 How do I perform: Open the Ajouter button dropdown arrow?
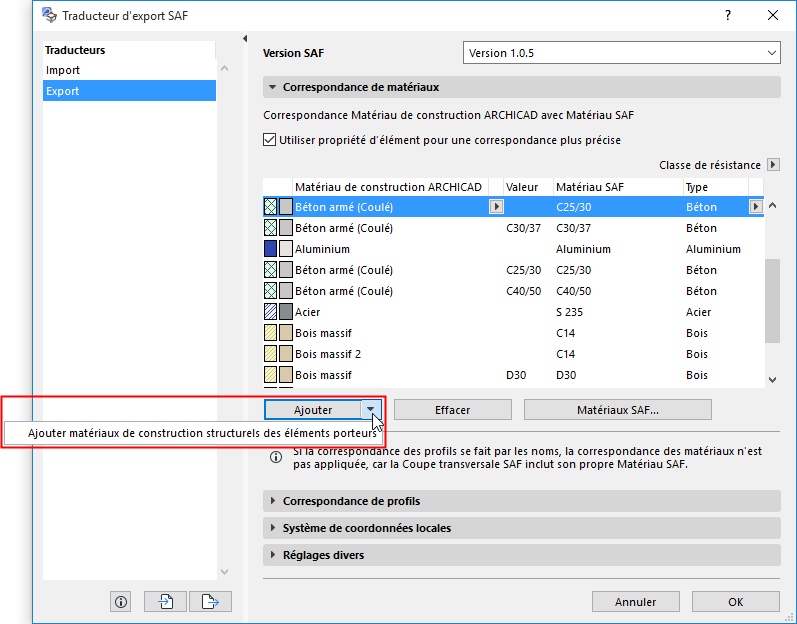click(x=371, y=410)
